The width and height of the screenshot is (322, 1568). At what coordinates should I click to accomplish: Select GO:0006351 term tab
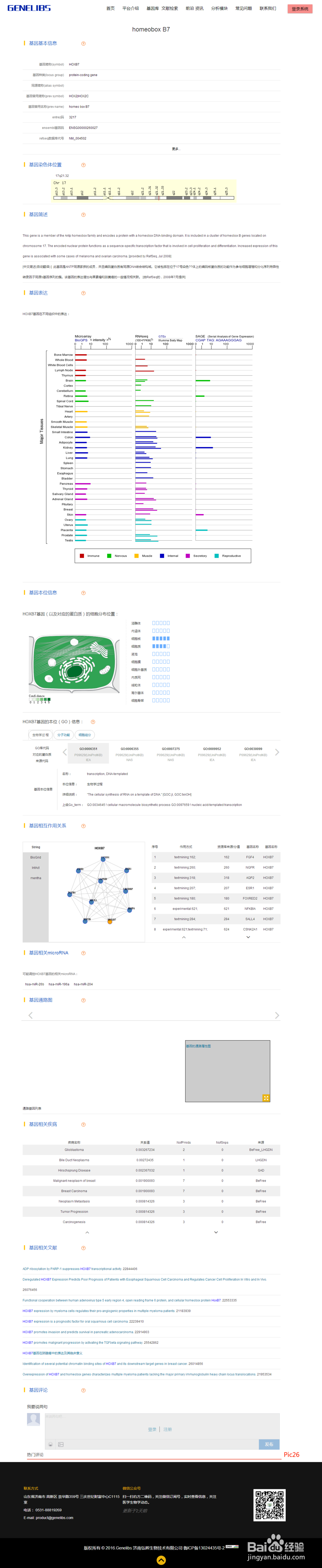point(88,754)
